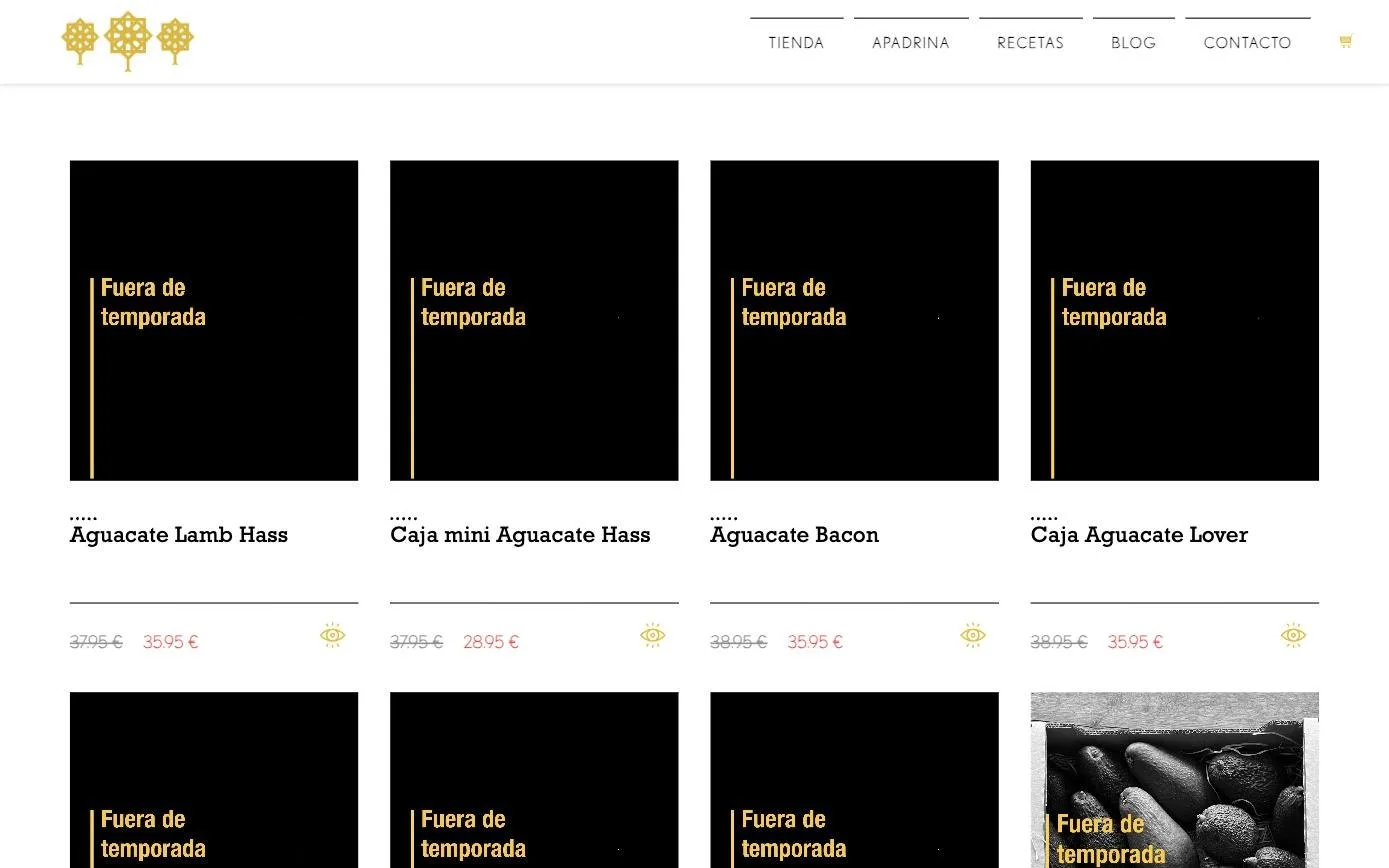This screenshot has height=868, width=1389.
Task: Open the Aguacate Bacon product title
Action: (x=795, y=535)
